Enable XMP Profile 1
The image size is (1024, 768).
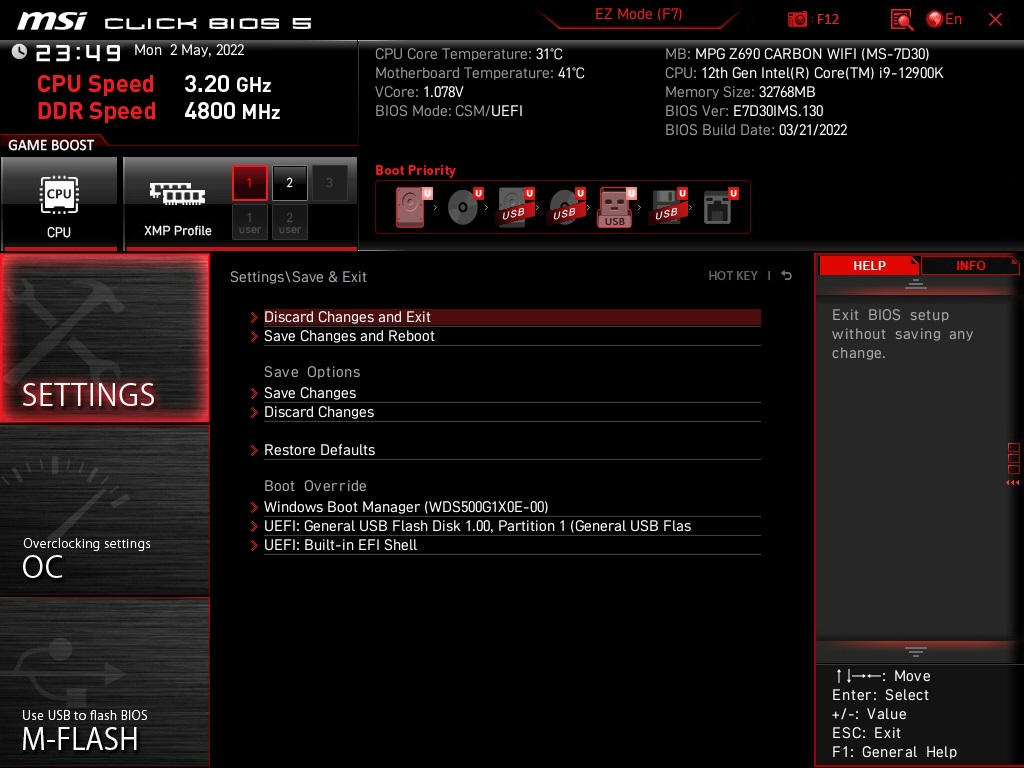249,183
